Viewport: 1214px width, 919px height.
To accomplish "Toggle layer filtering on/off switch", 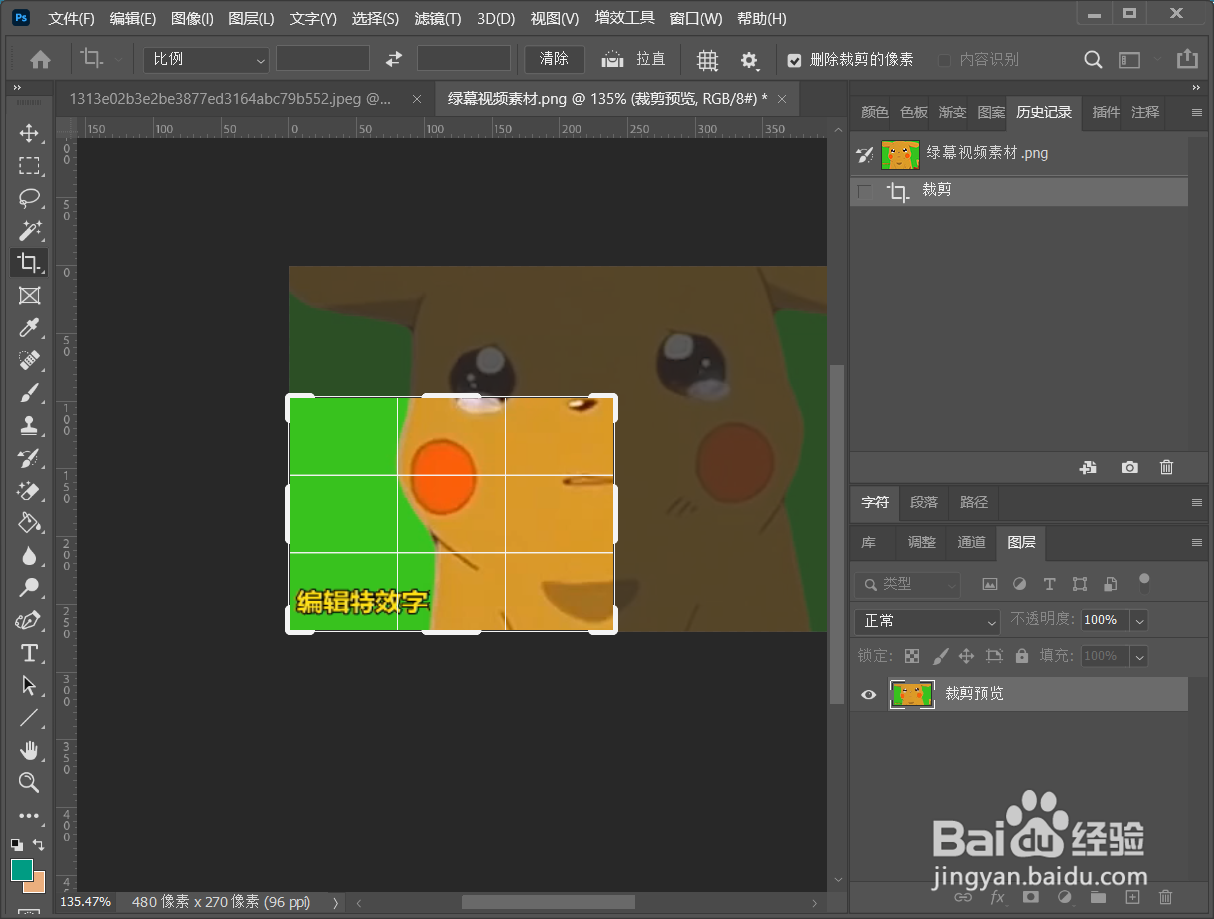I will point(1144,584).
